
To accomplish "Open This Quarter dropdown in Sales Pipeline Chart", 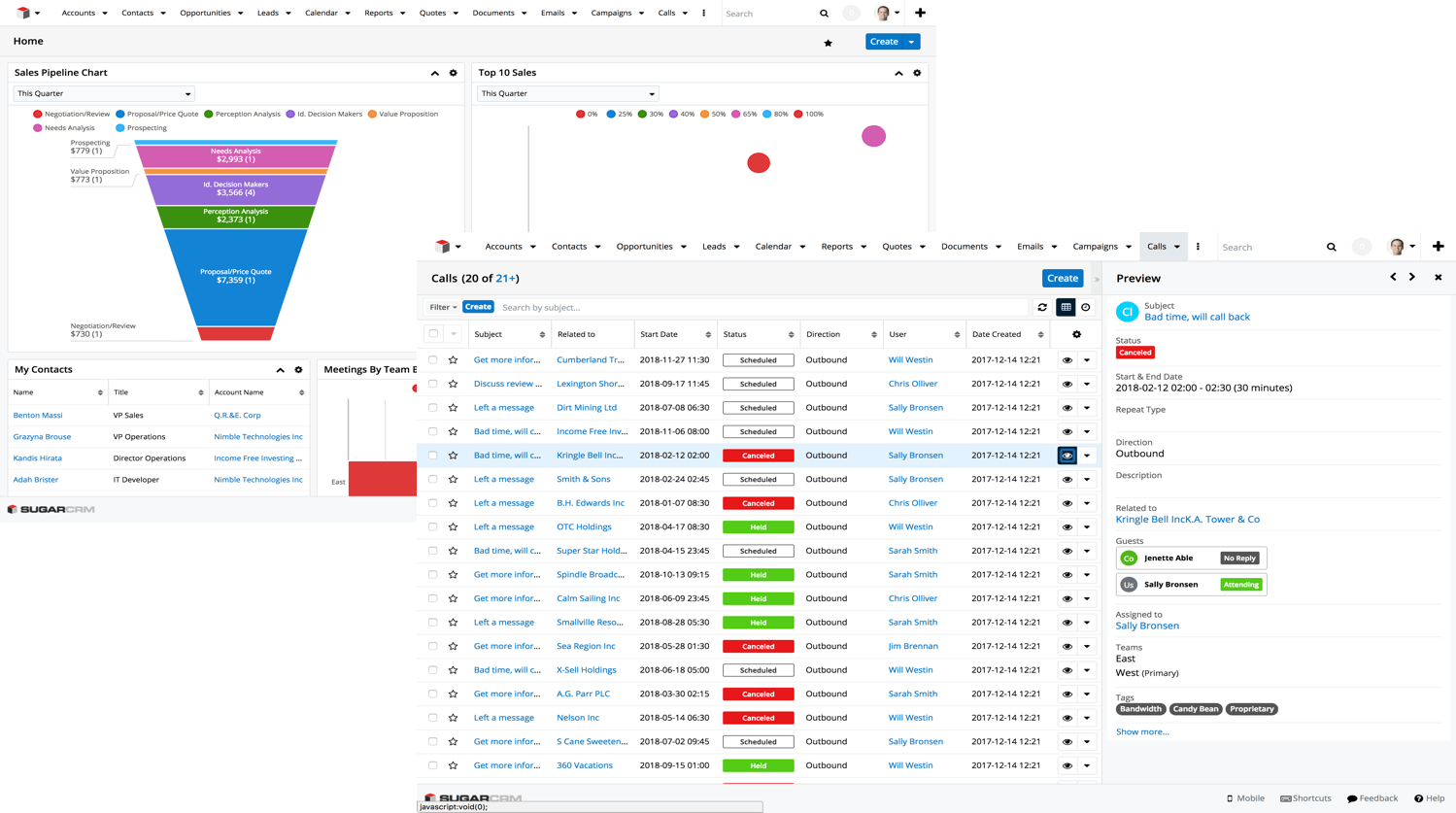I will (x=104, y=94).
